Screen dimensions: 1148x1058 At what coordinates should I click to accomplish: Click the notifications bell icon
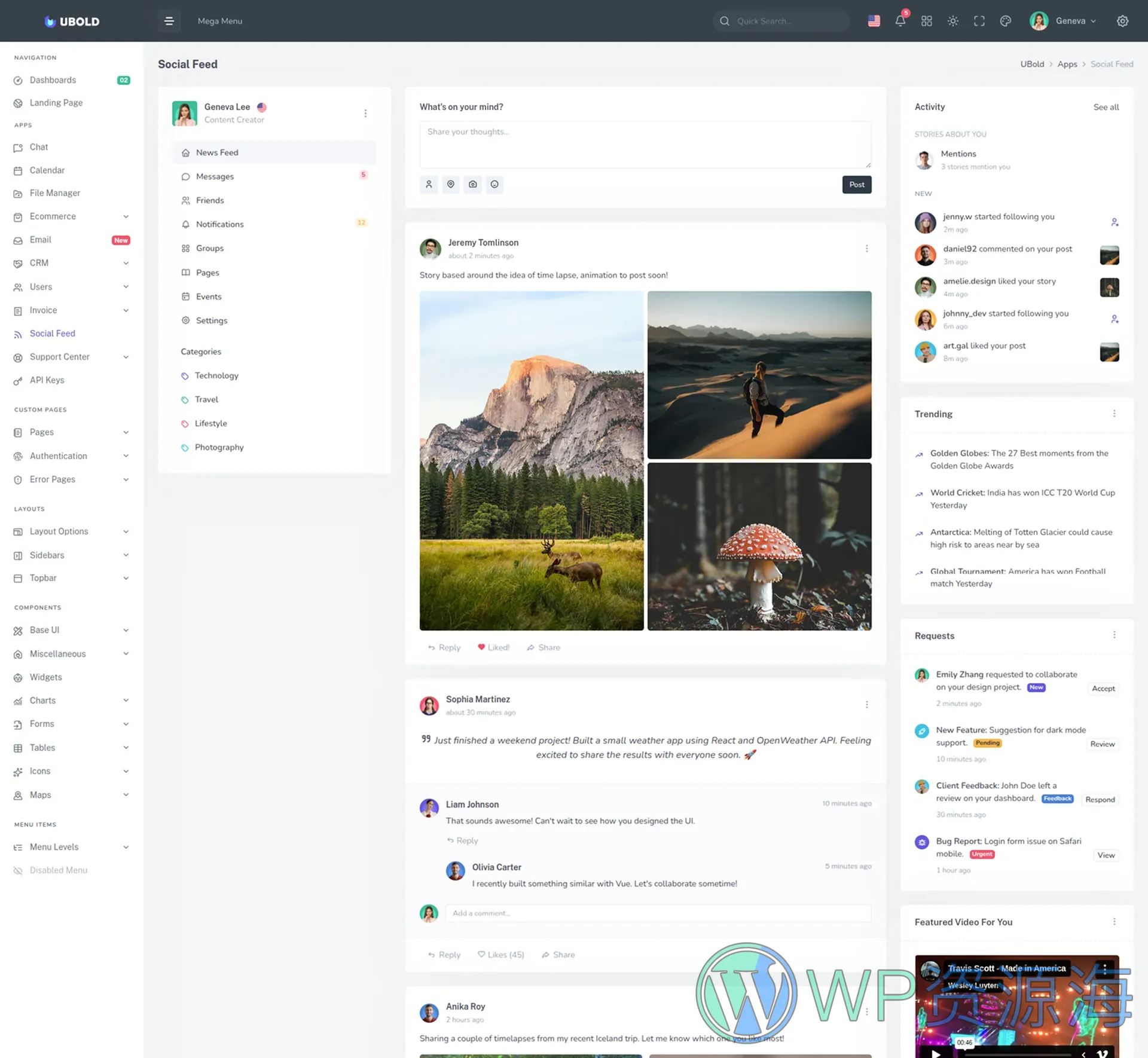pos(900,21)
